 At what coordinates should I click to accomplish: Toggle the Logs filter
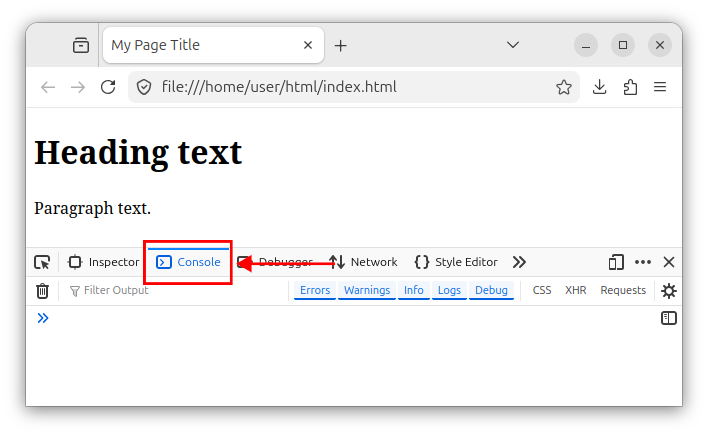click(449, 290)
